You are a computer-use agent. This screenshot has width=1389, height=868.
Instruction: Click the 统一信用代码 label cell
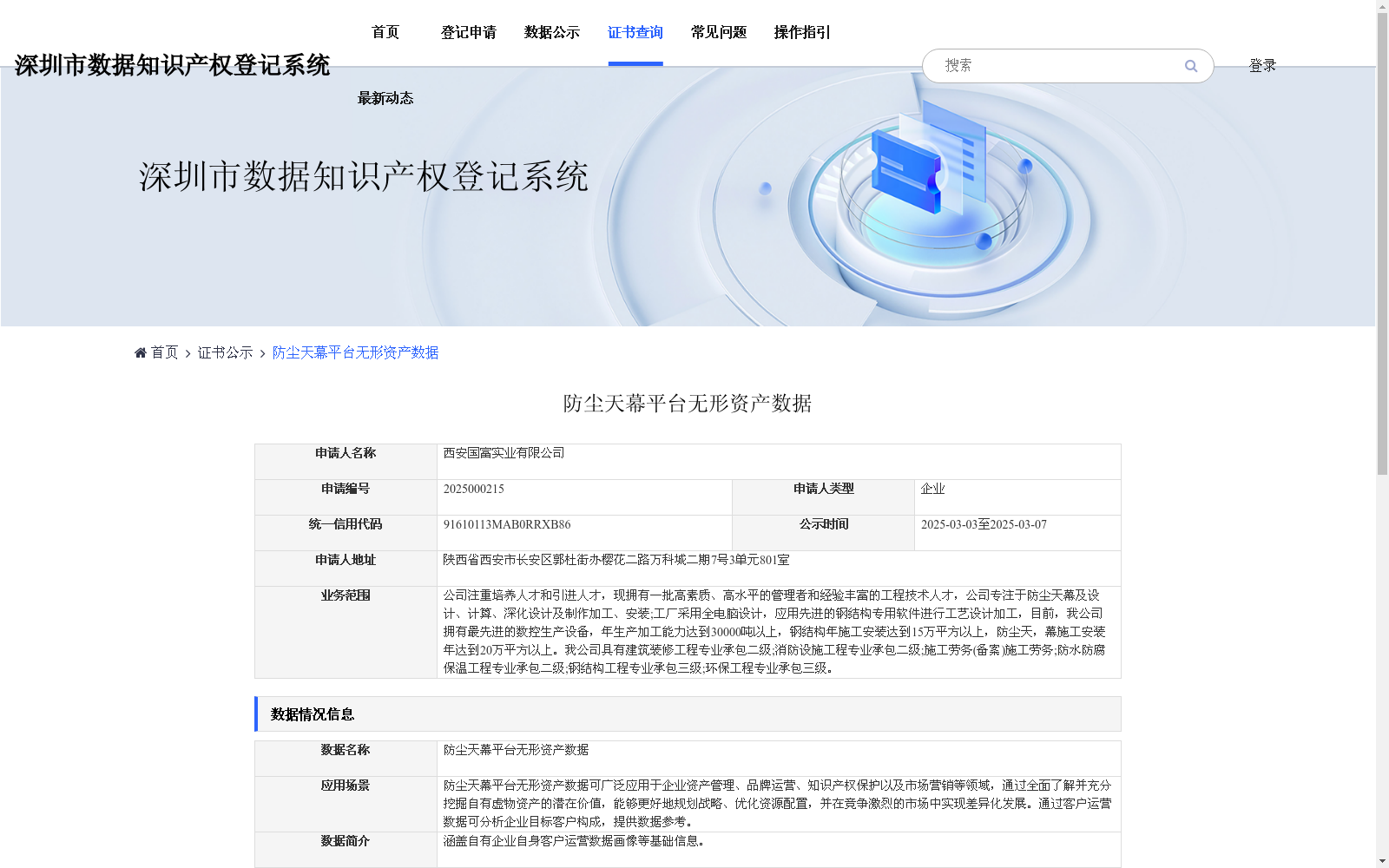(x=346, y=532)
